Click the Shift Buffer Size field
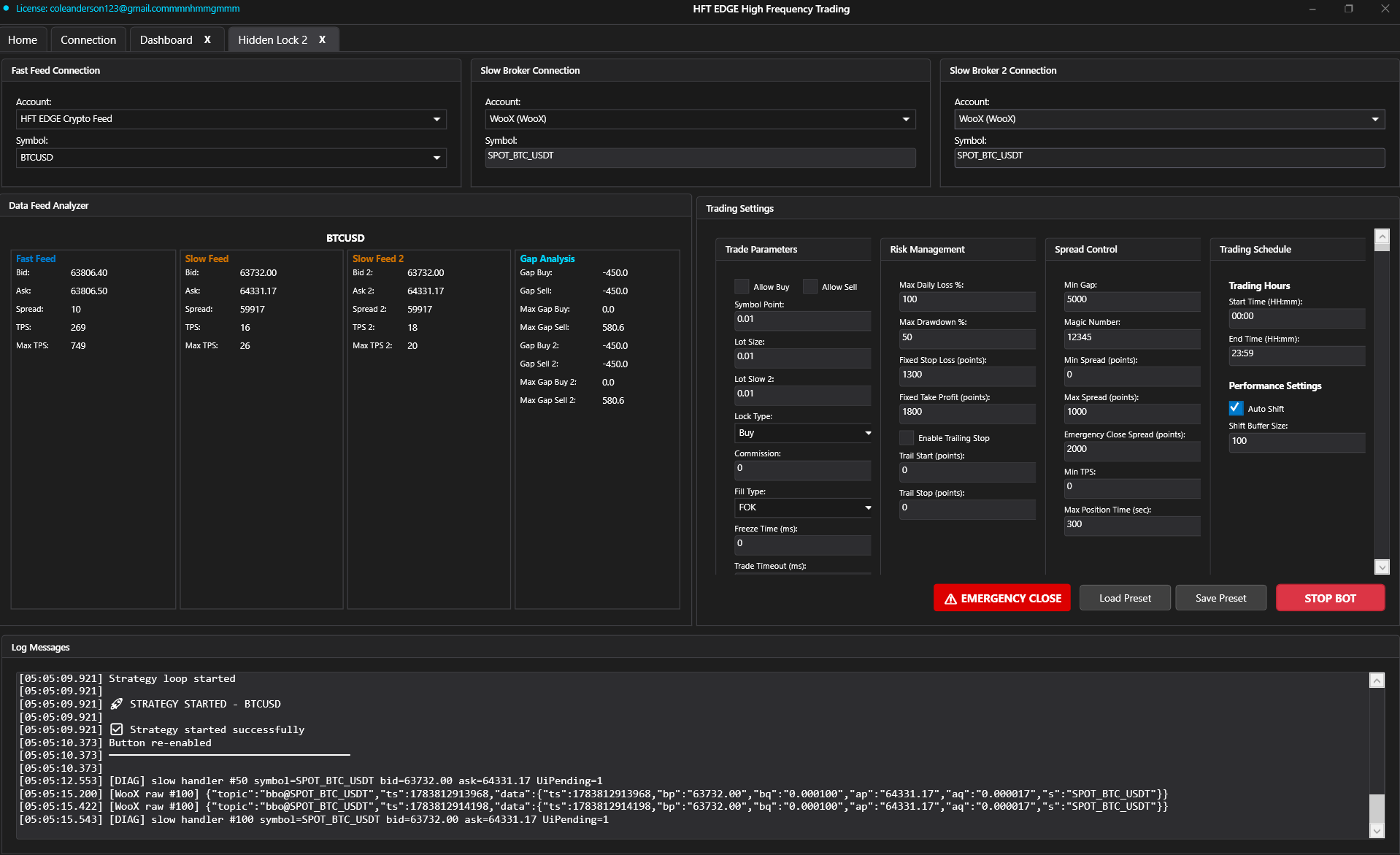The image size is (1400, 855). [x=1296, y=442]
